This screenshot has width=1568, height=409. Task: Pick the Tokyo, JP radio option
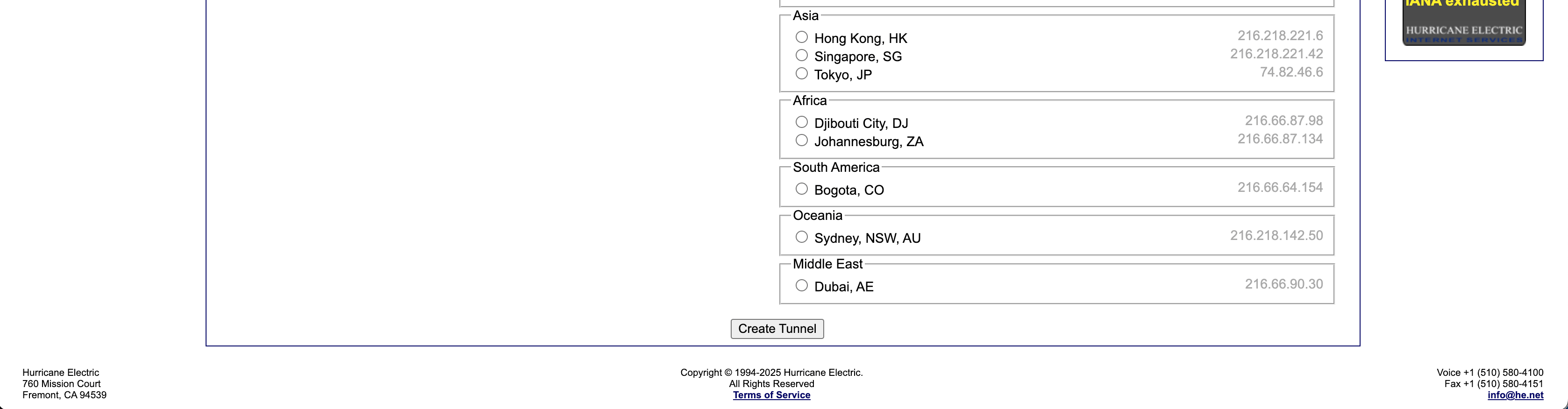802,74
